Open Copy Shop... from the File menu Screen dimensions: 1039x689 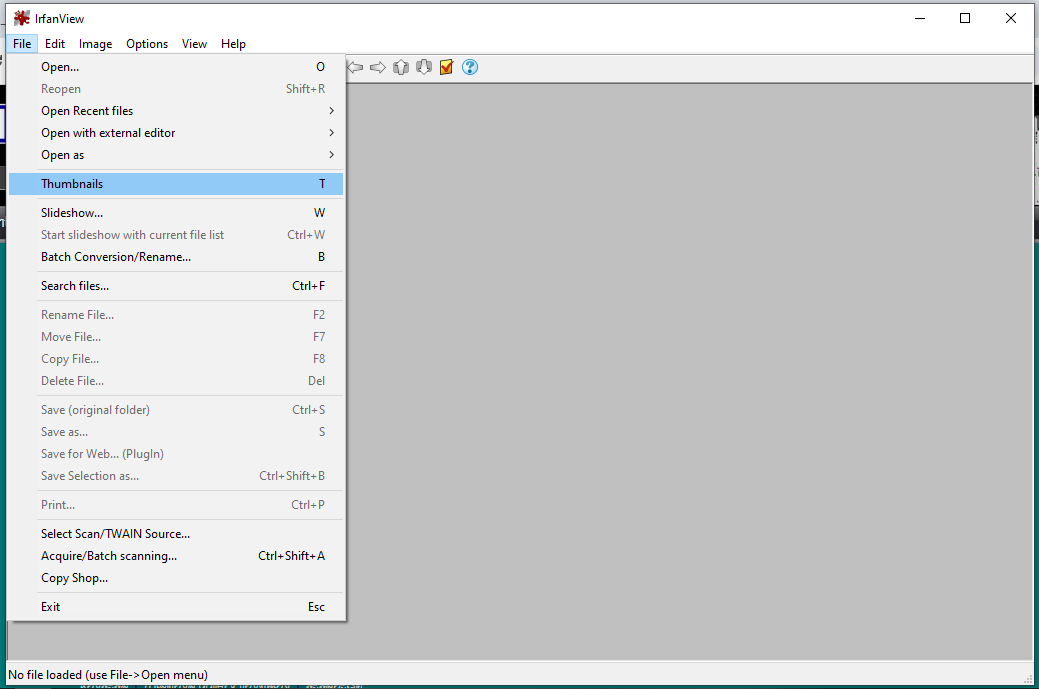(x=75, y=578)
